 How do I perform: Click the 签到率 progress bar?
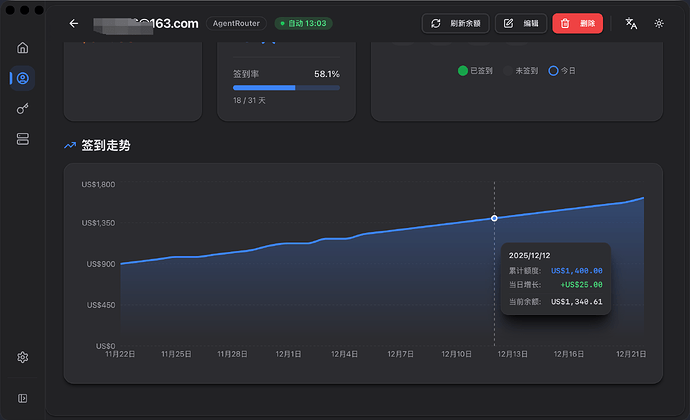click(x=286, y=88)
